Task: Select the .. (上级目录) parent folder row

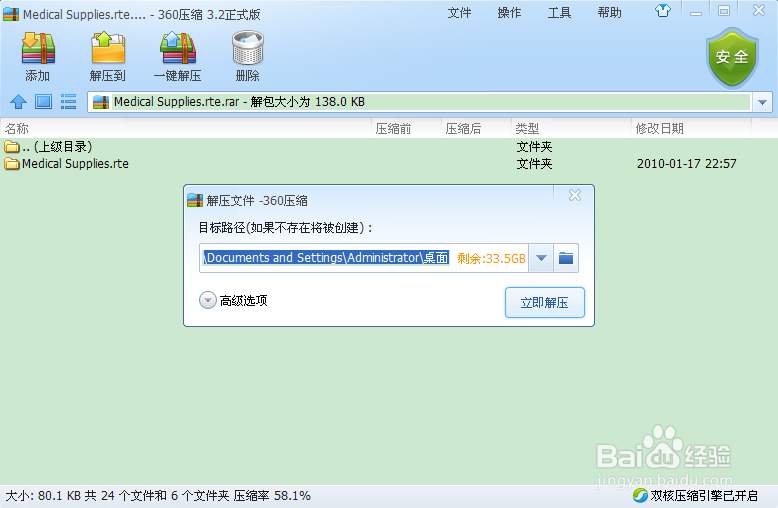Action: [x=377, y=147]
